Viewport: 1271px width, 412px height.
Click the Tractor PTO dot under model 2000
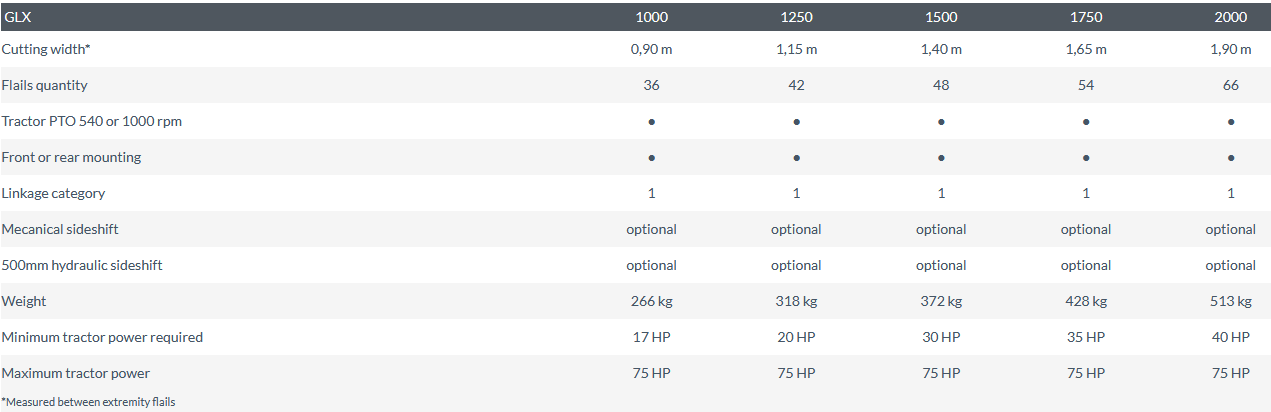tap(1230, 122)
